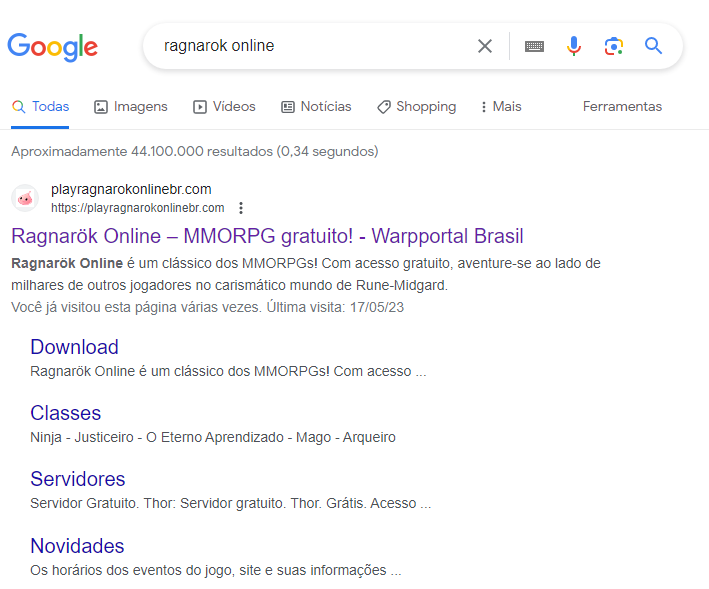Switch to the Vídeos tab

(x=224, y=107)
